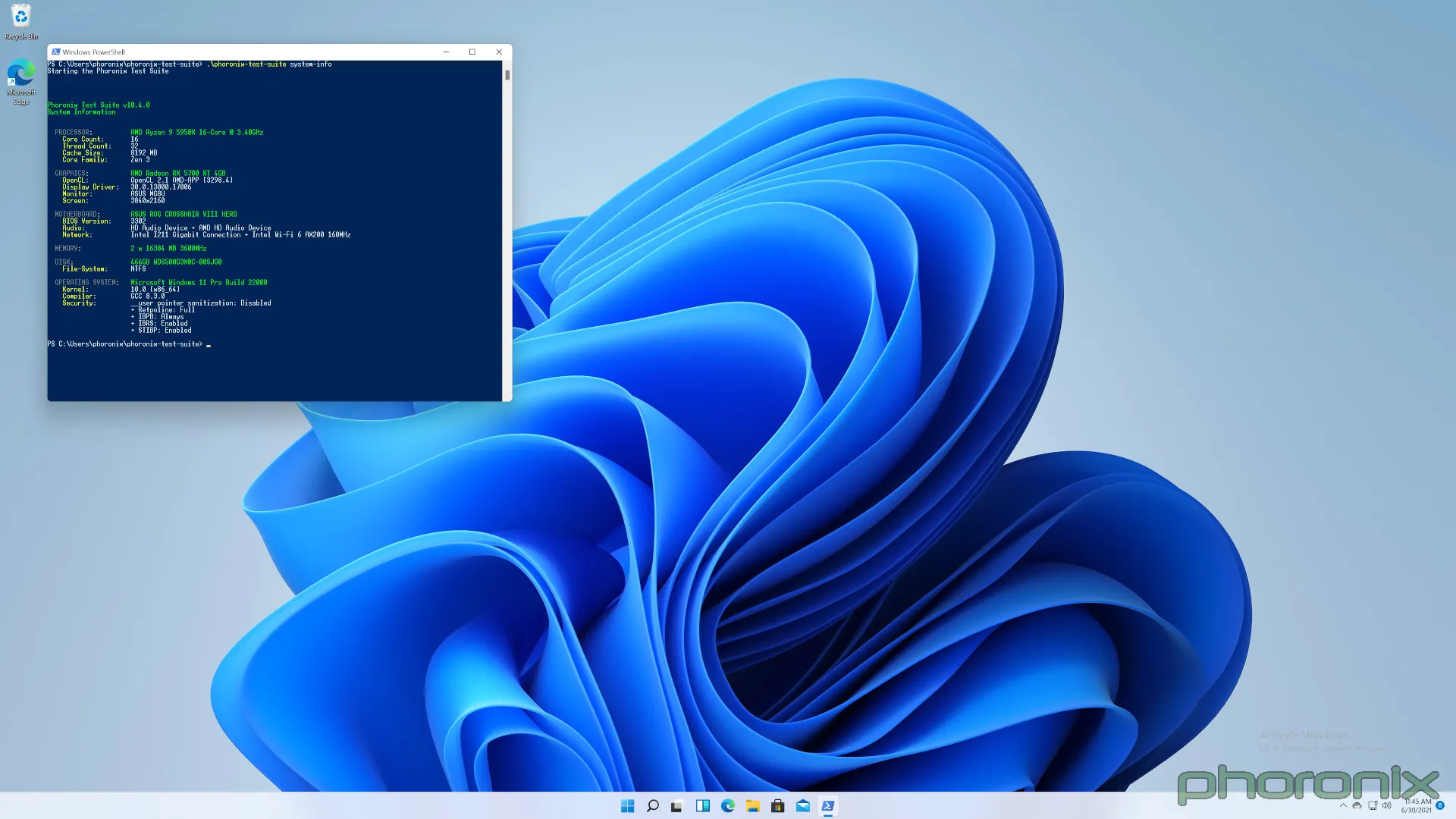Click the 'ASUS ROG CROSSHAIR VIII HERO' text
1456x819 pixels.
pos(184,215)
